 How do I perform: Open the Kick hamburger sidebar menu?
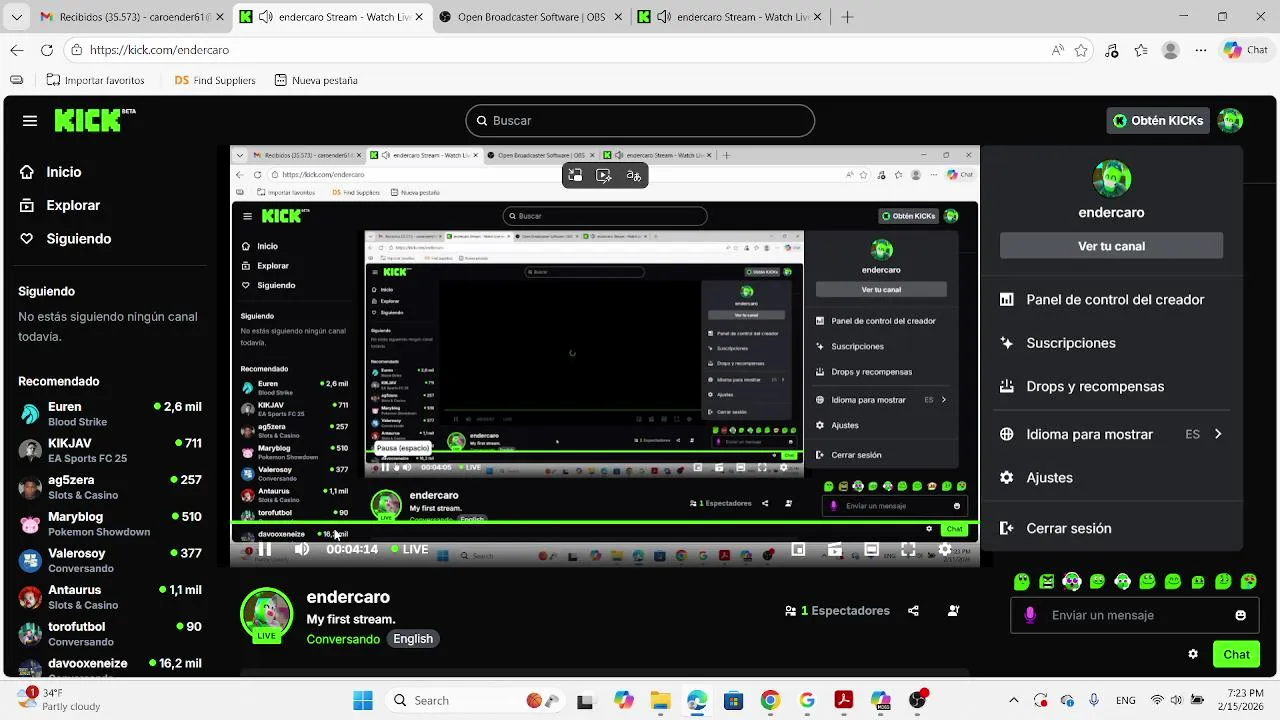30,121
